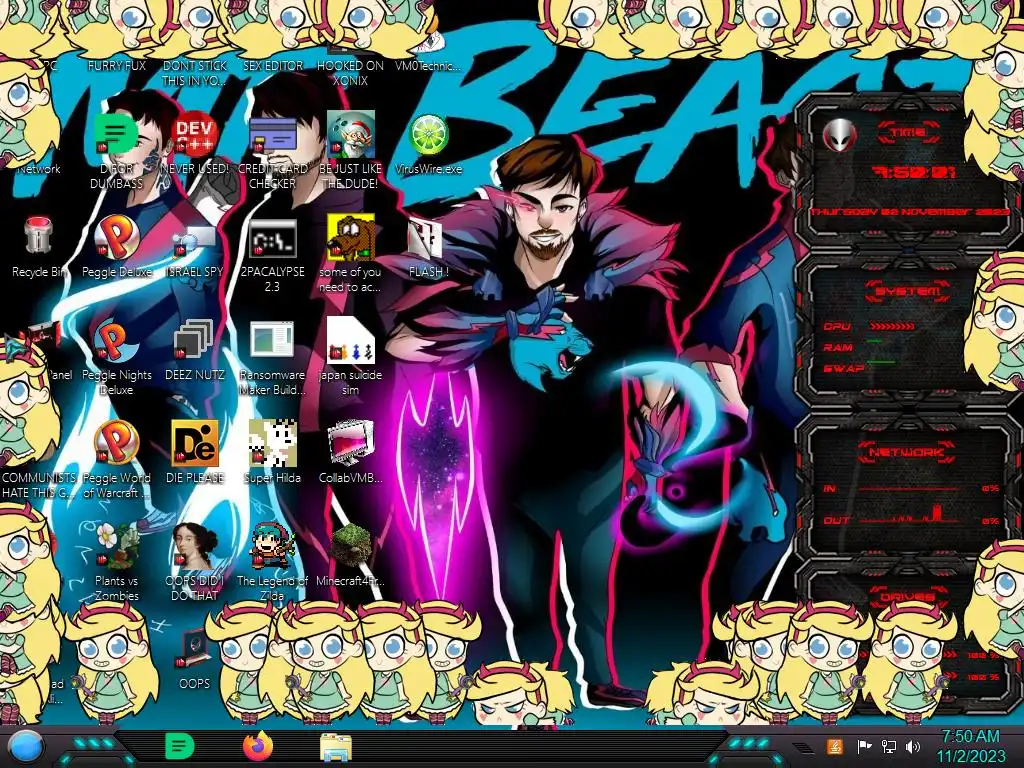
Task: Launch The Legend of Zilda
Action: (272, 546)
